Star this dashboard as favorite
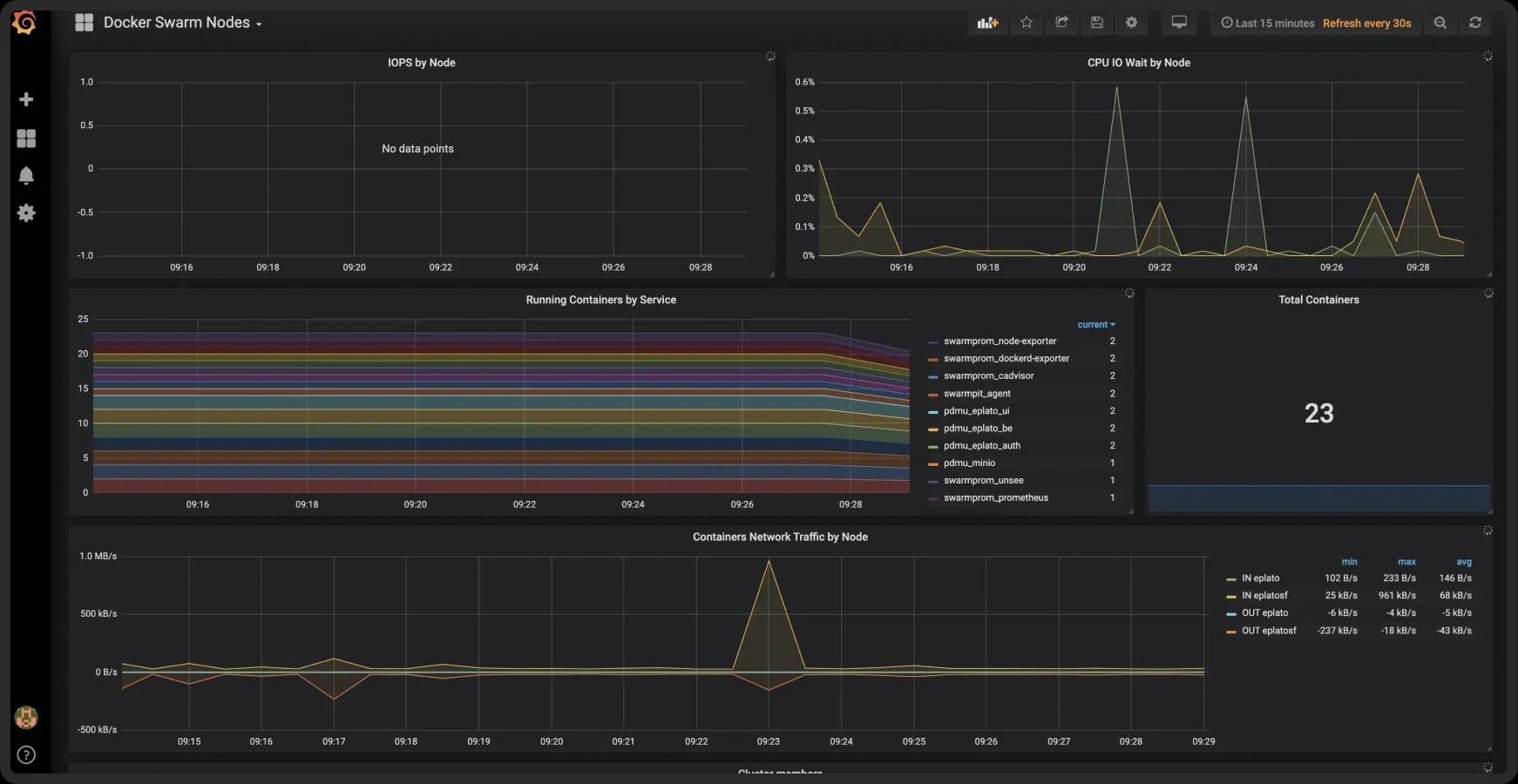Viewport: 1518px width, 784px height. coord(1027,23)
